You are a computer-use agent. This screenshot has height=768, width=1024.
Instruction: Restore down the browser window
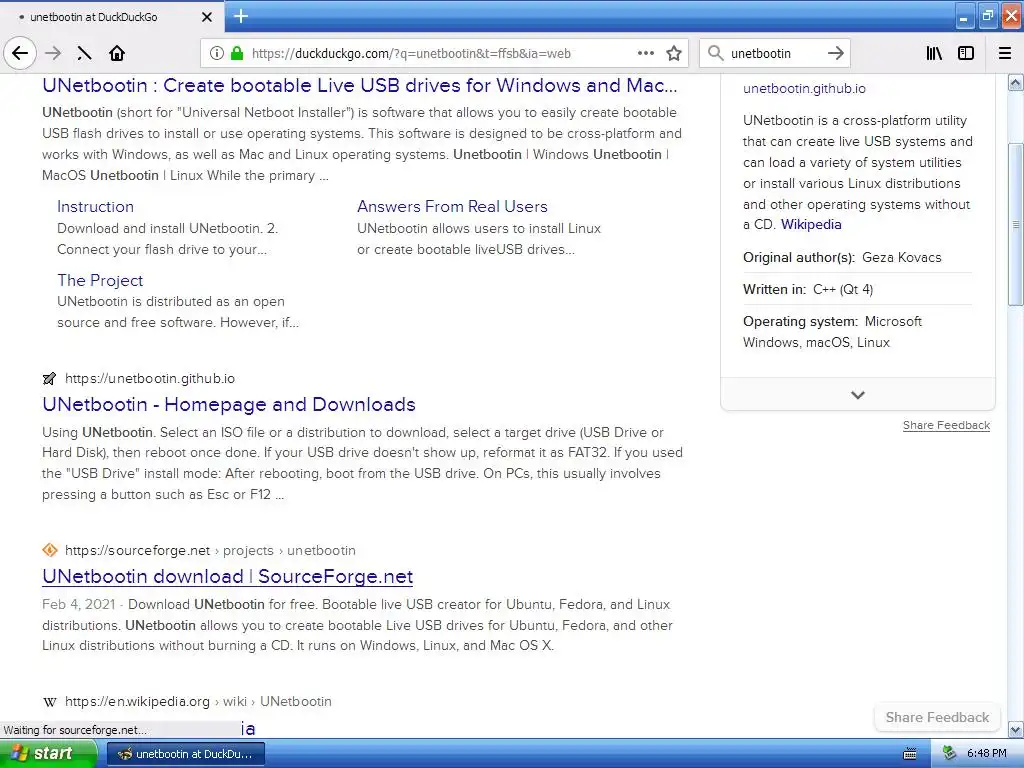(x=987, y=16)
